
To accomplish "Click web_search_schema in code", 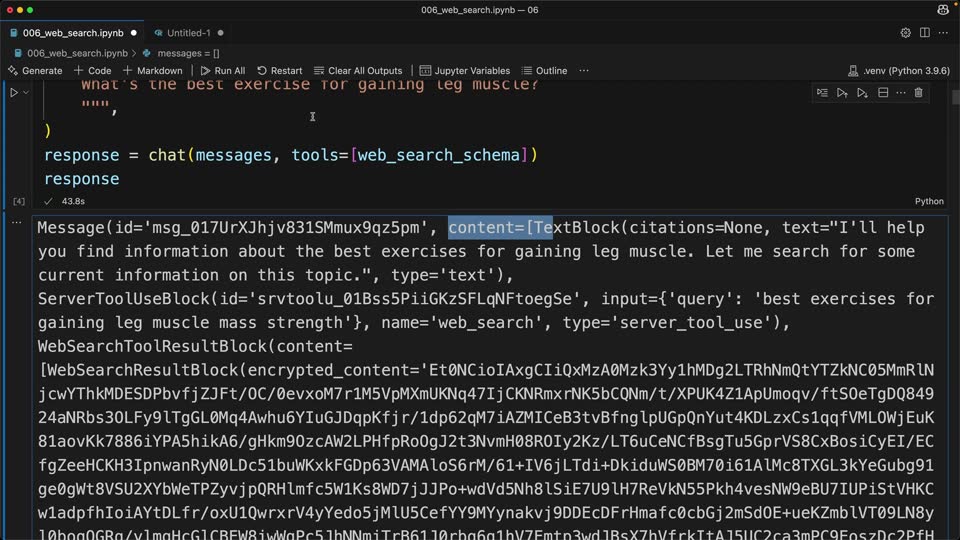I will click(x=438, y=155).
